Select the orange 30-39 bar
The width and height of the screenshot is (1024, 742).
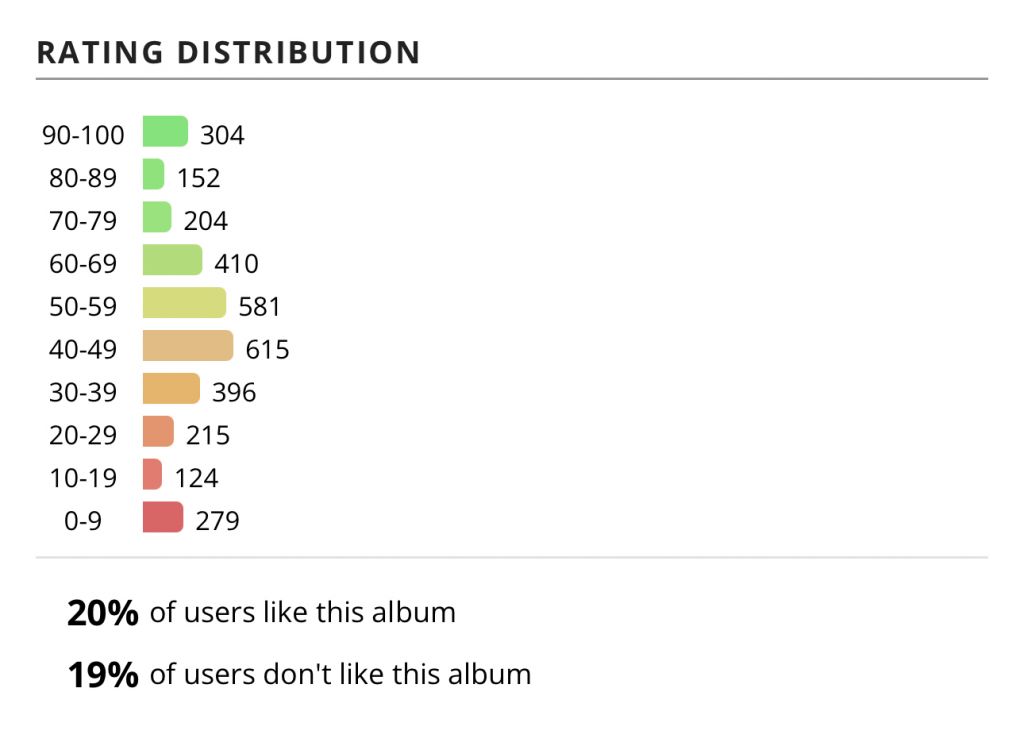click(171, 389)
